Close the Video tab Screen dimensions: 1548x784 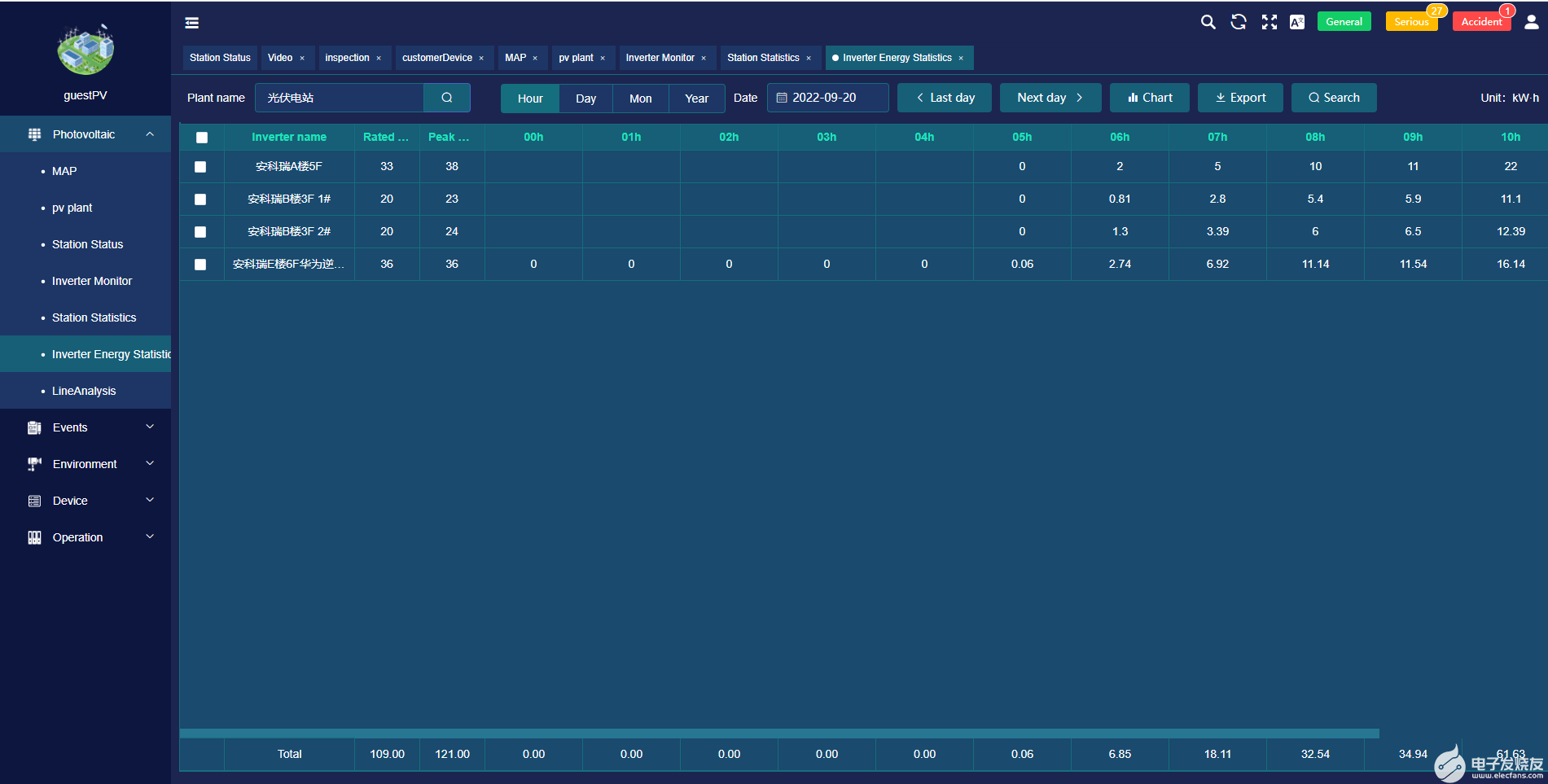302,59
